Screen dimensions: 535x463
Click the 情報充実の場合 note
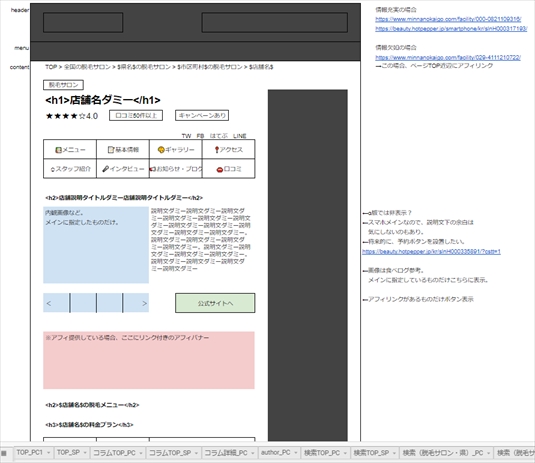coord(396,10)
